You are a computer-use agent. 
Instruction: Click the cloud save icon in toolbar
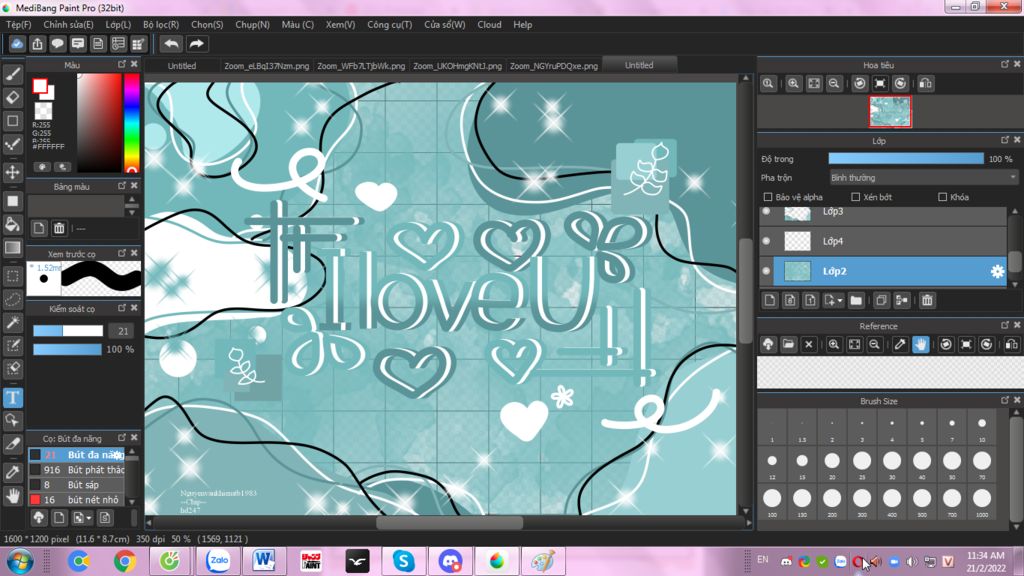click(17, 44)
